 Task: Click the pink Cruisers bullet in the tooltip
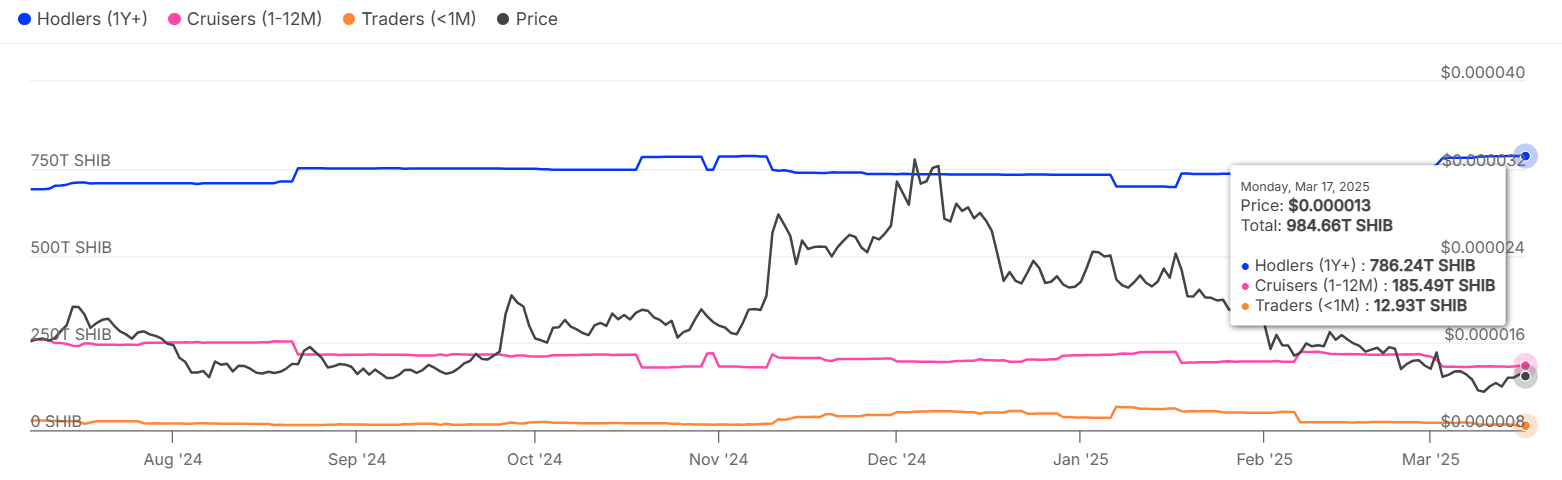pyautogui.click(x=1245, y=286)
